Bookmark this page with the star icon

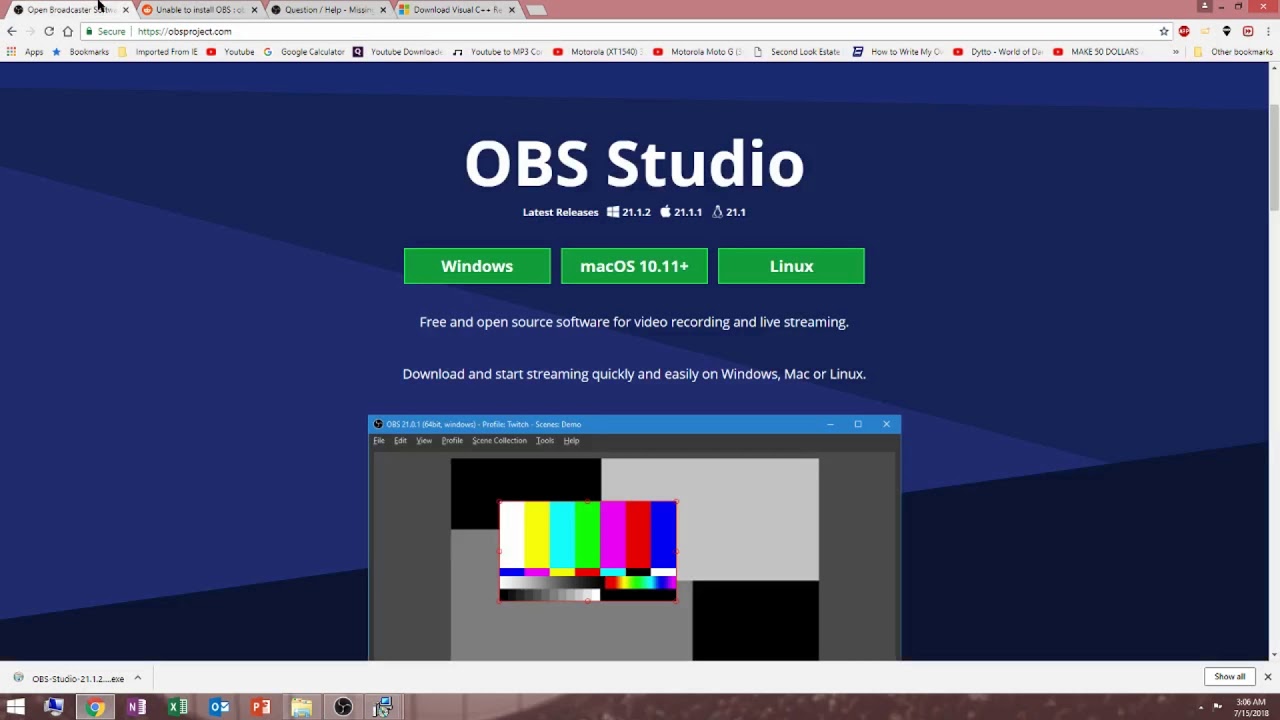click(1164, 31)
